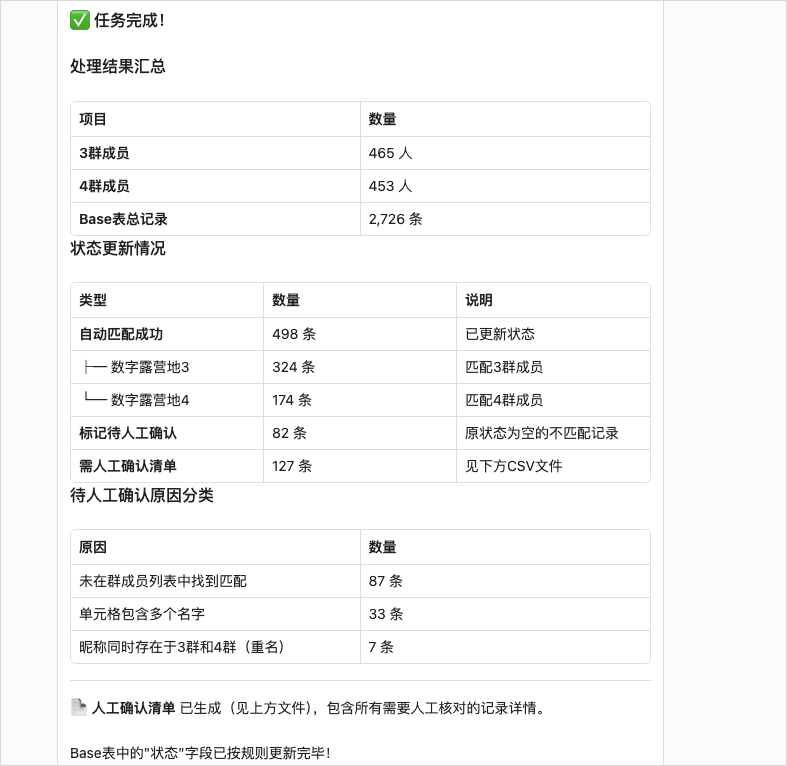Click the bold 人工确认清单 text
This screenshot has width=787, height=766.
[x=133, y=708]
